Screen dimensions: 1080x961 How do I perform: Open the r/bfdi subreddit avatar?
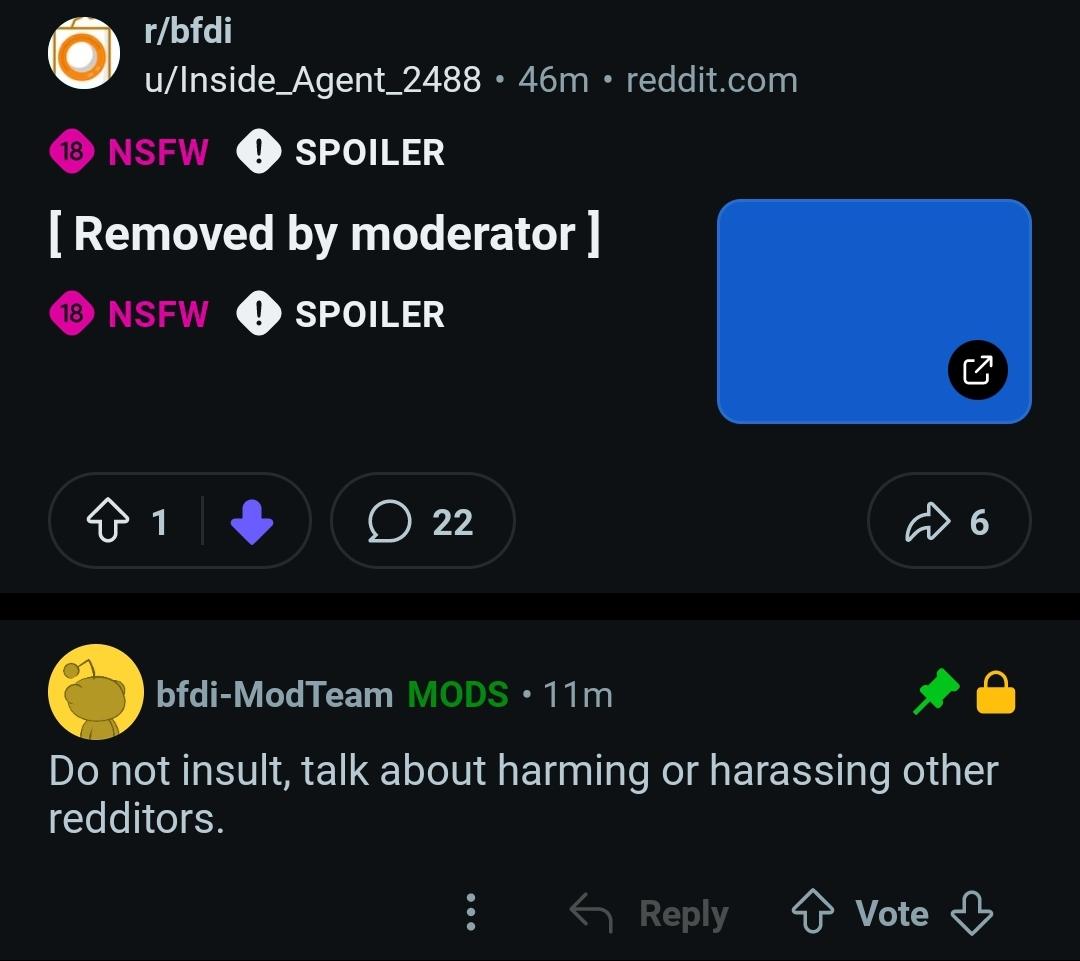coord(84,54)
